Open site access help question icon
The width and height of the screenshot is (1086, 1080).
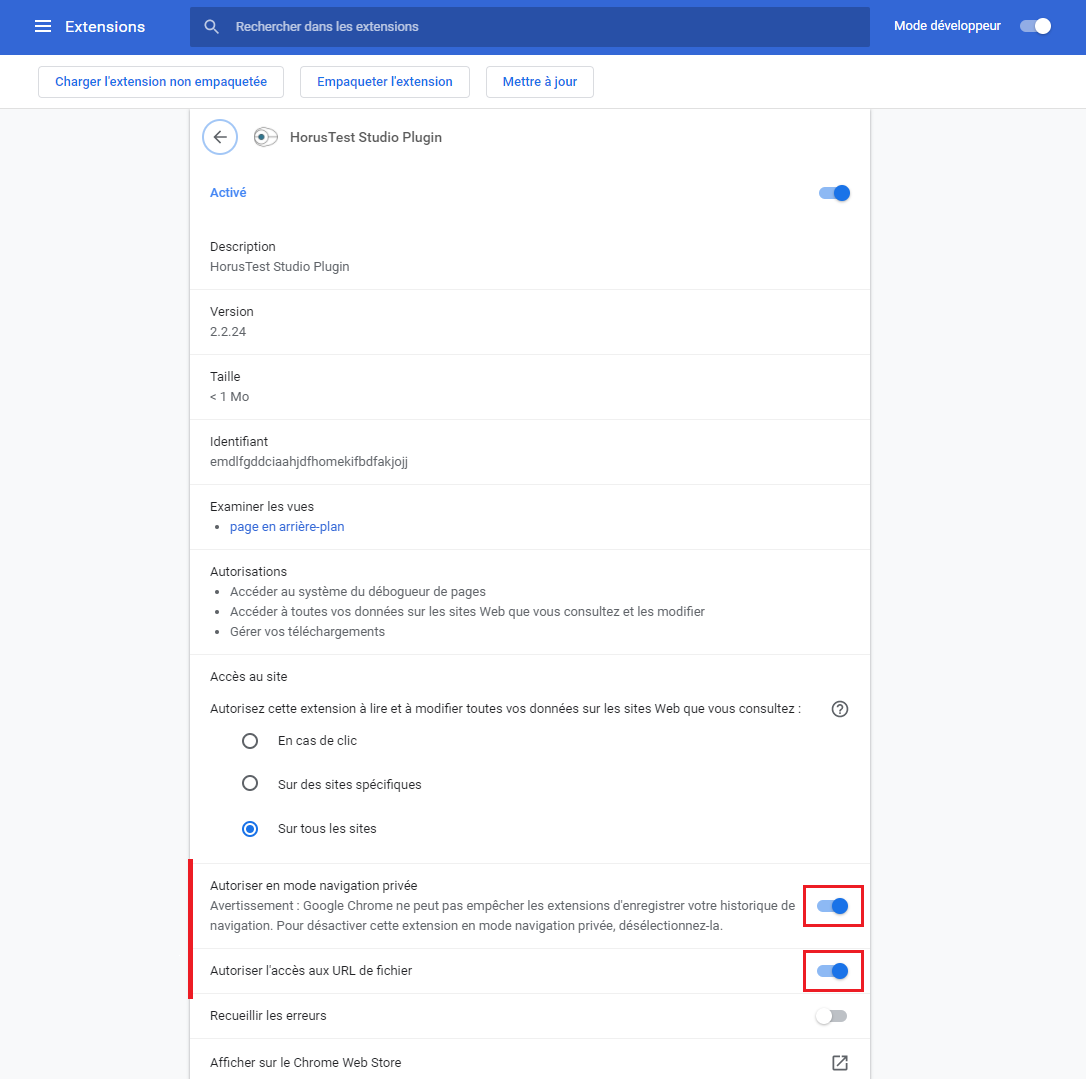840,709
